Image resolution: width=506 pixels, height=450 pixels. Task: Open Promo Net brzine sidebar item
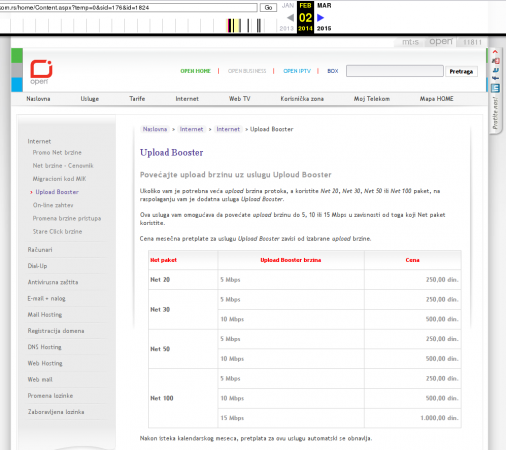tap(57, 152)
